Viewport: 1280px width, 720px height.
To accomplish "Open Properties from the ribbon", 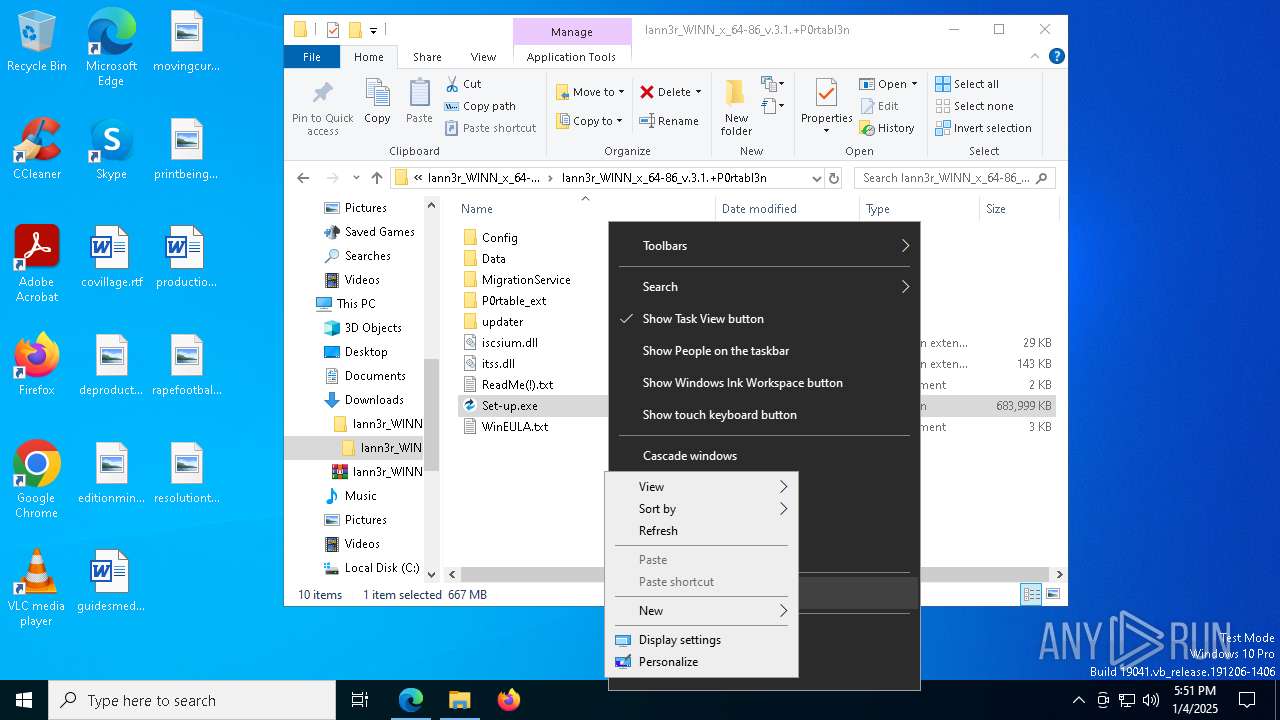I will point(826,107).
